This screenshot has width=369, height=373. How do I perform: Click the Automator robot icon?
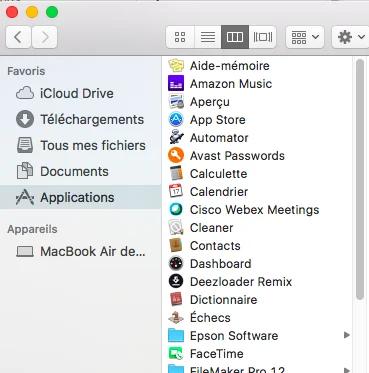(x=176, y=138)
